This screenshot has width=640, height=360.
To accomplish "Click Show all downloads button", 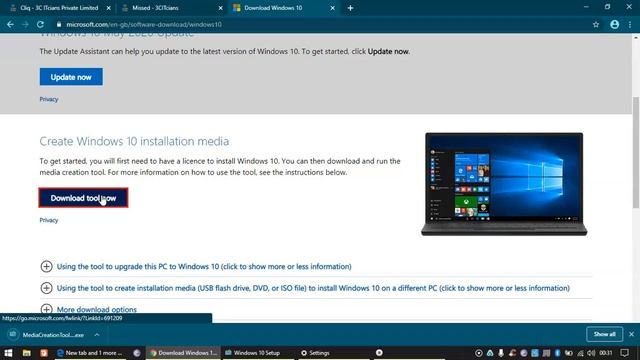I will pyautogui.click(x=604, y=334).
